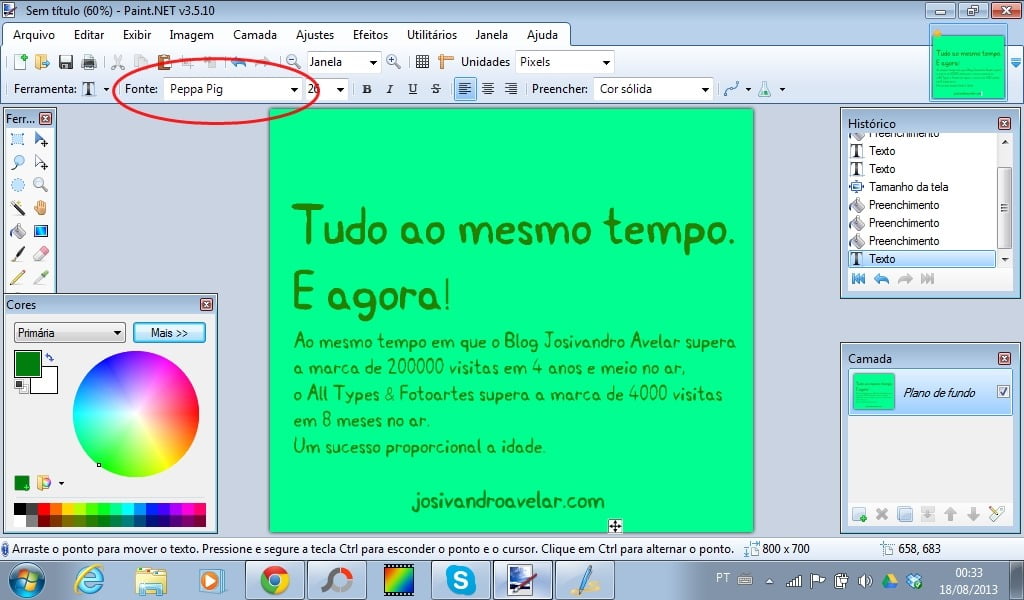Paste from clipboard using the Paste icon

(x=164, y=62)
